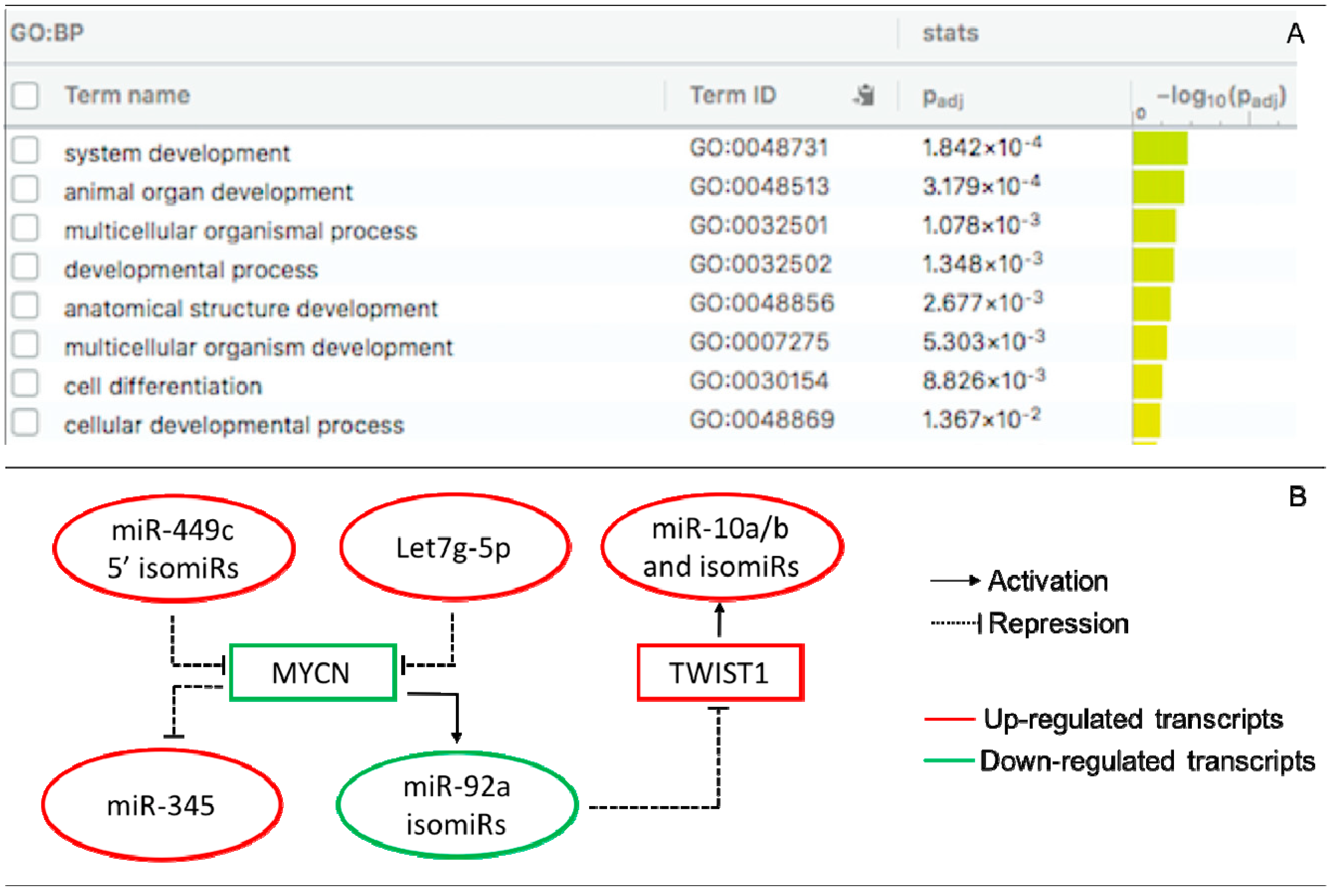The height and width of the screenshot is (896, 1332).
Task: Click the Term name column header
Action: 127,95
